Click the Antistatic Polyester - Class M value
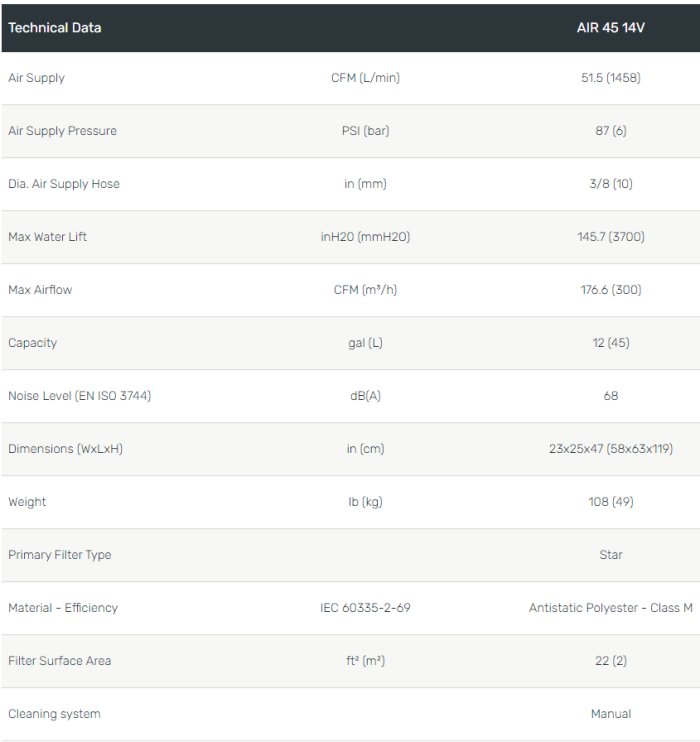Screen dimensions: 700x742 click(x=610, y=608)
